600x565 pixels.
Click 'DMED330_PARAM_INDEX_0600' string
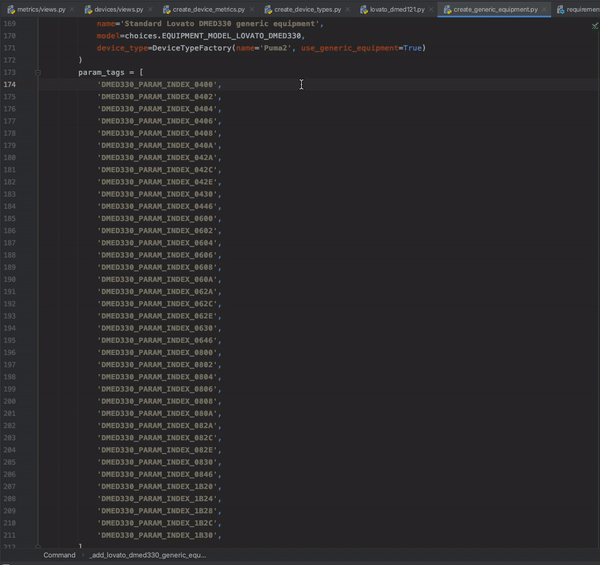click(157, 218)
